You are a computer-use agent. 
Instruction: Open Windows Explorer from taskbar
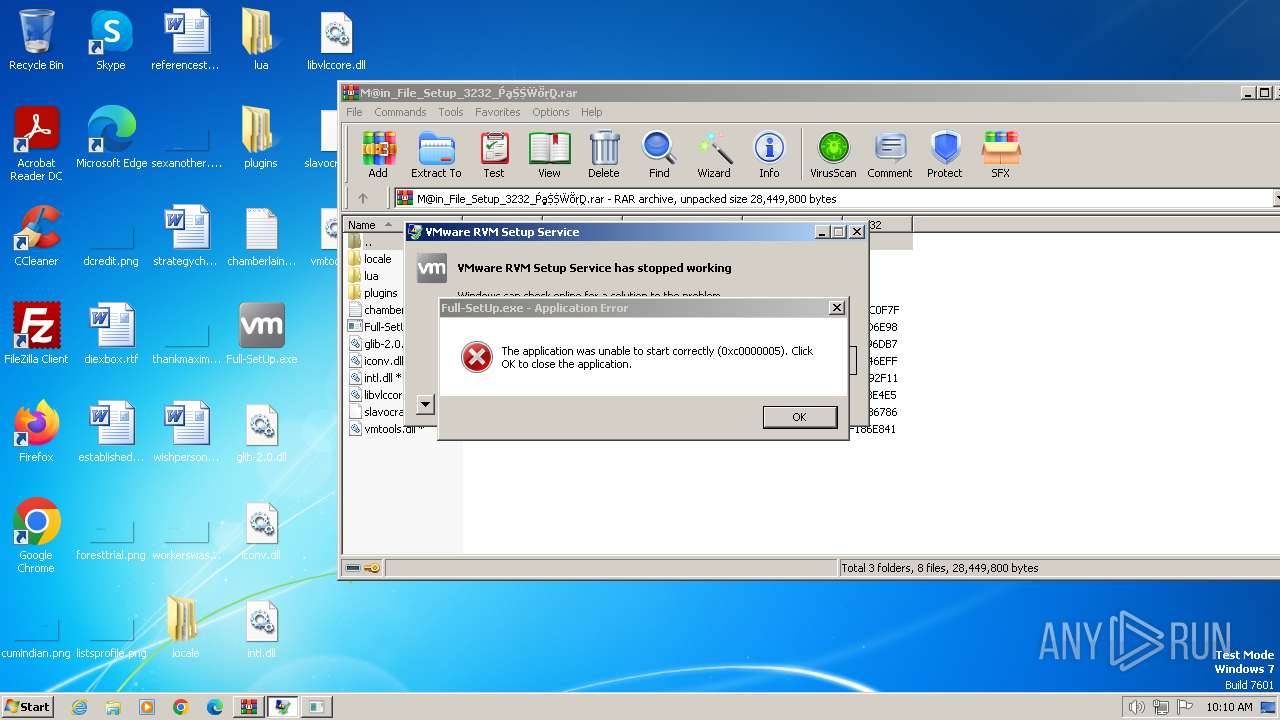click(113, 707)
